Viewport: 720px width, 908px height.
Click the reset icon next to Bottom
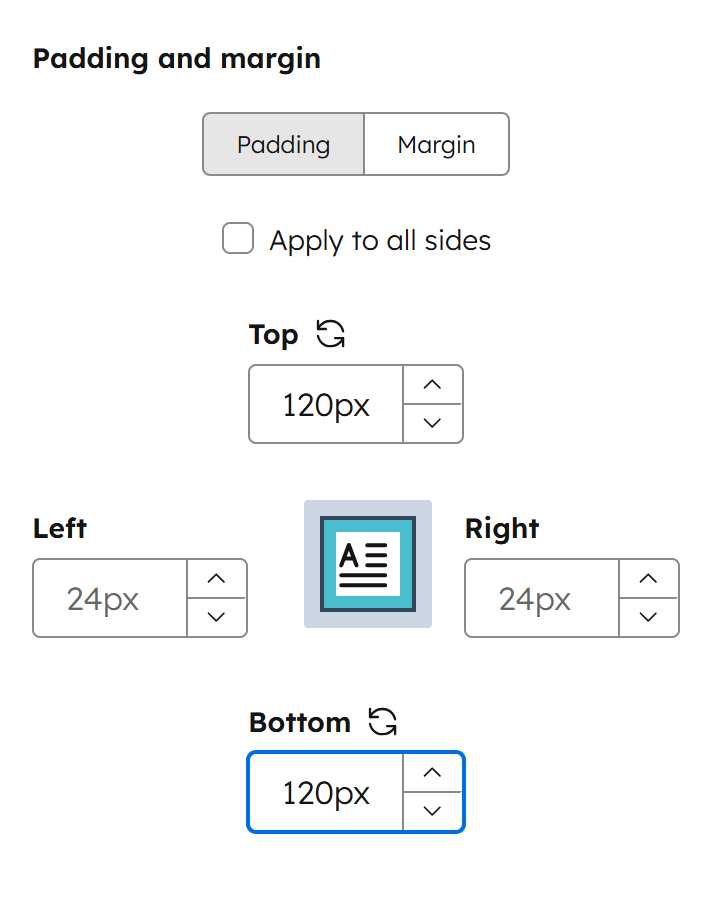coord(383,721)
